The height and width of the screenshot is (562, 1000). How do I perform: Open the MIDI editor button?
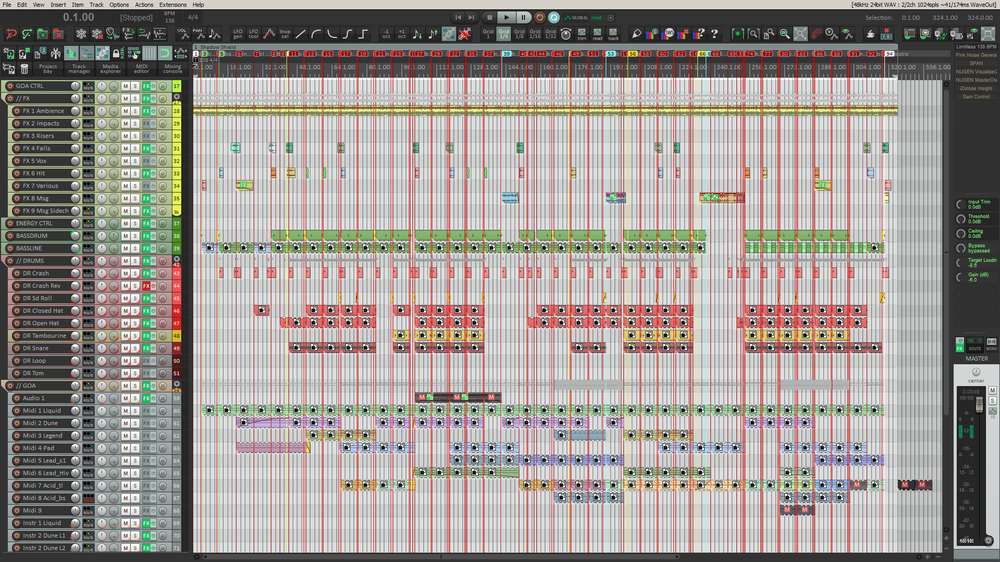(142, 68)
